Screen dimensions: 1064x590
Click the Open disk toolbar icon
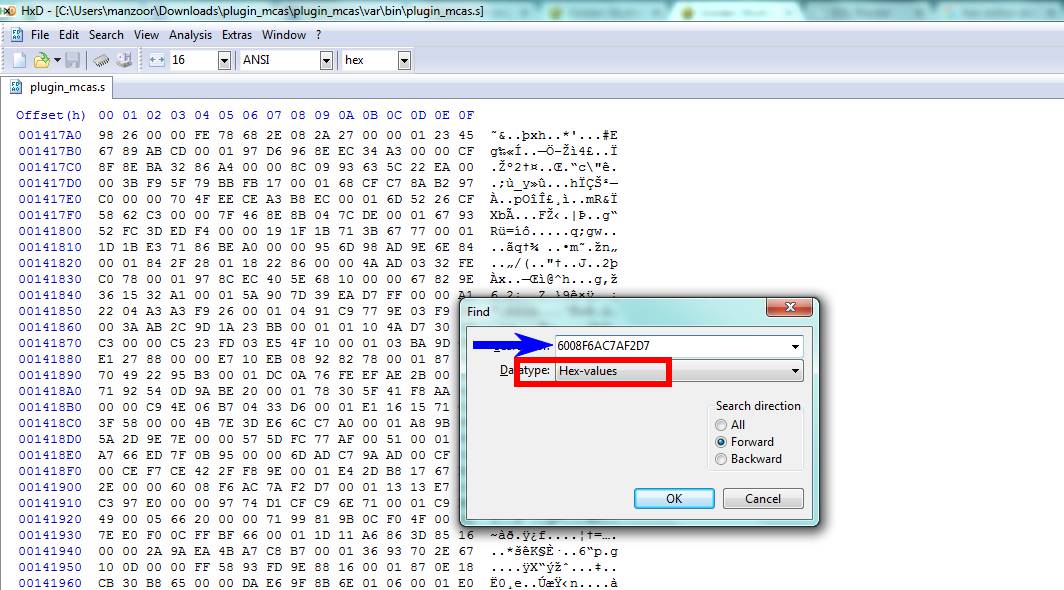pyautogui.click(x=123, y=61)
